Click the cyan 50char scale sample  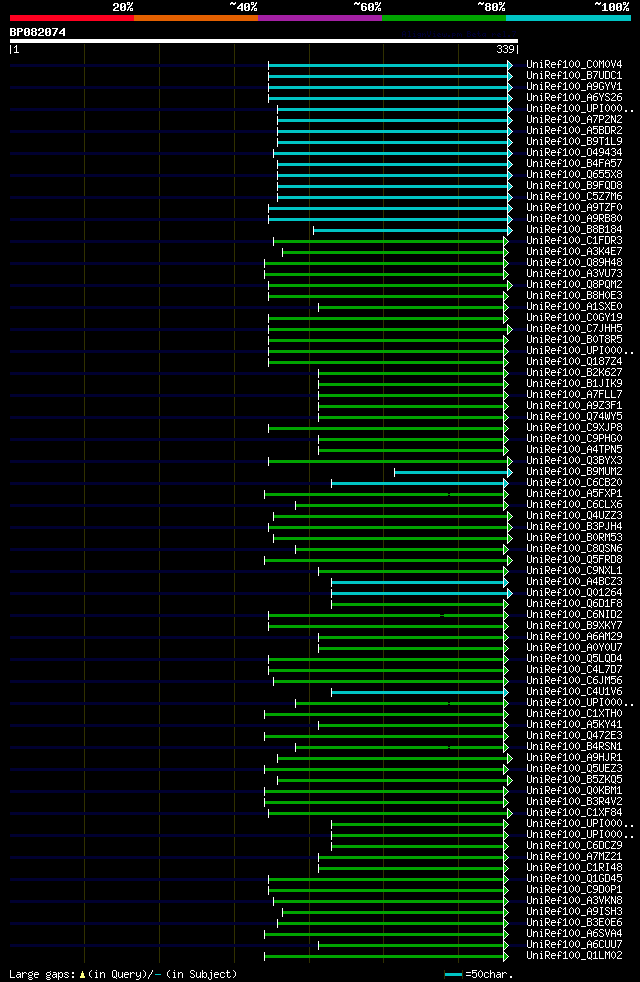click(453, 974)
